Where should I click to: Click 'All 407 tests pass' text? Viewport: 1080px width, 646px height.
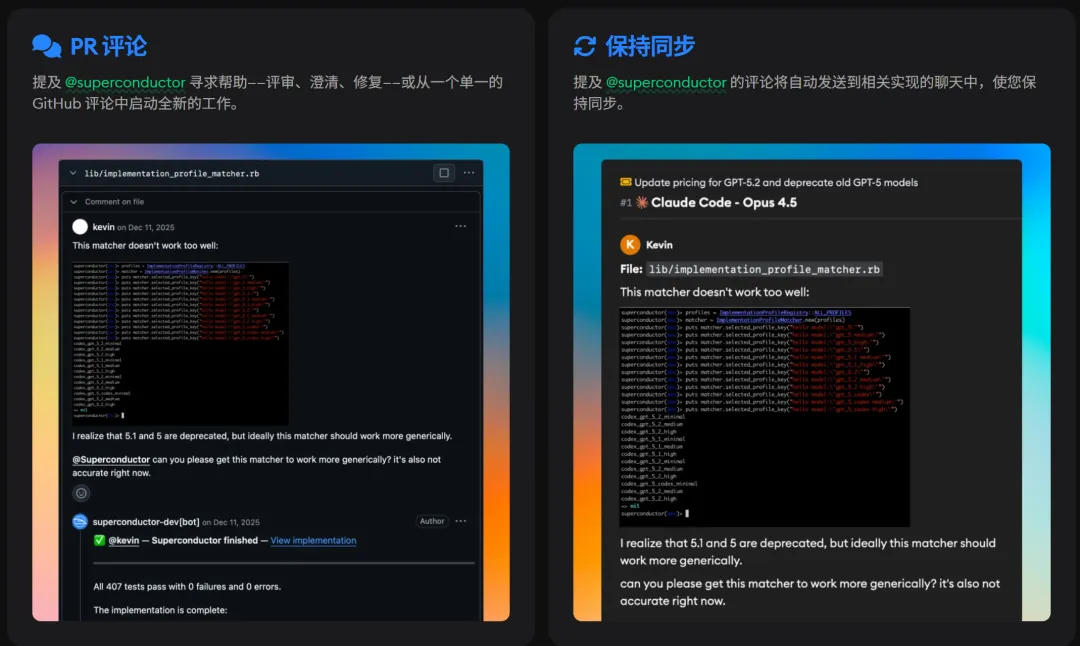click(187, 587)
